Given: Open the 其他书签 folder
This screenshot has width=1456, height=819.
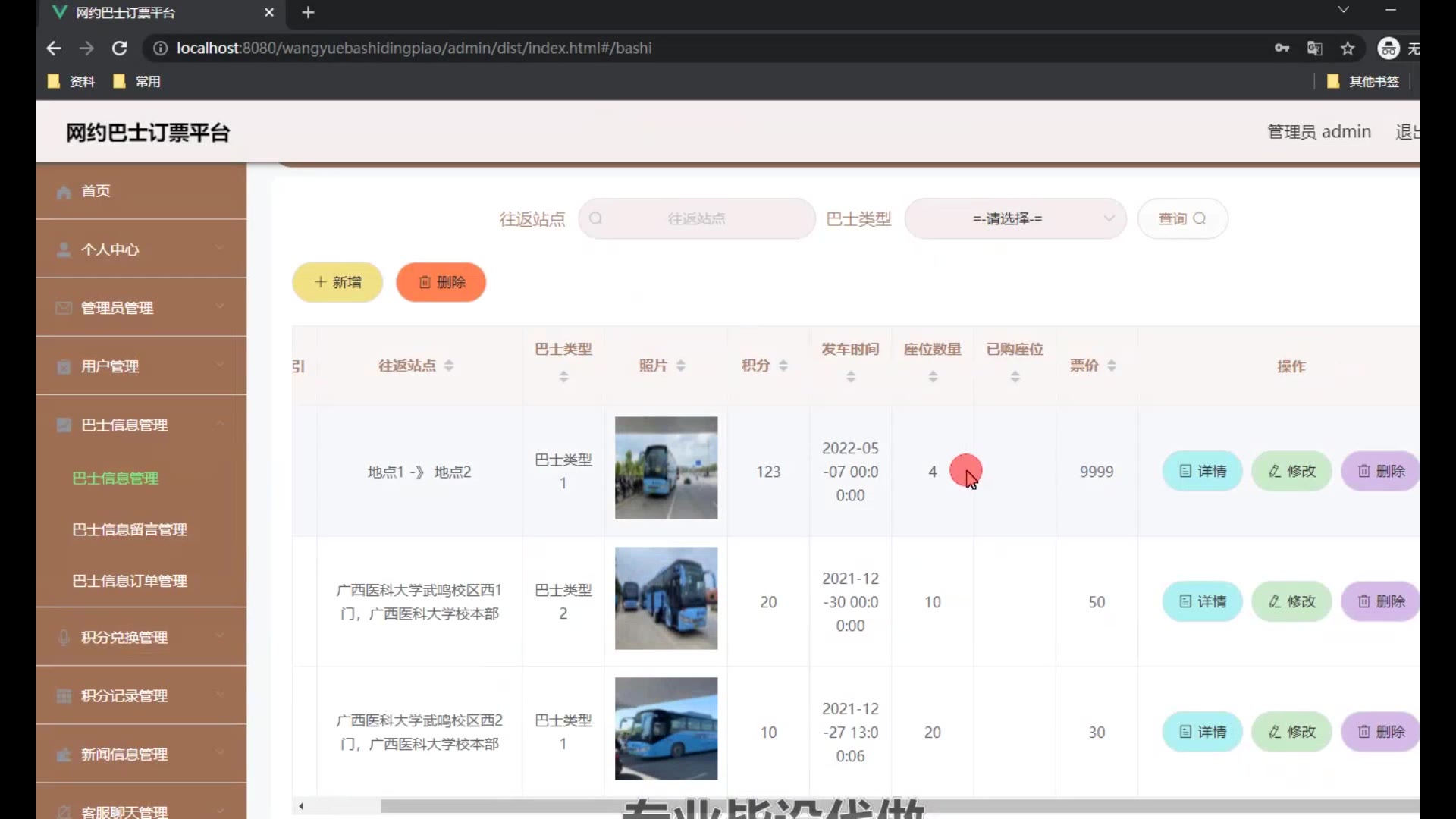Looking at the screenshot, I should click(1363, 81).
